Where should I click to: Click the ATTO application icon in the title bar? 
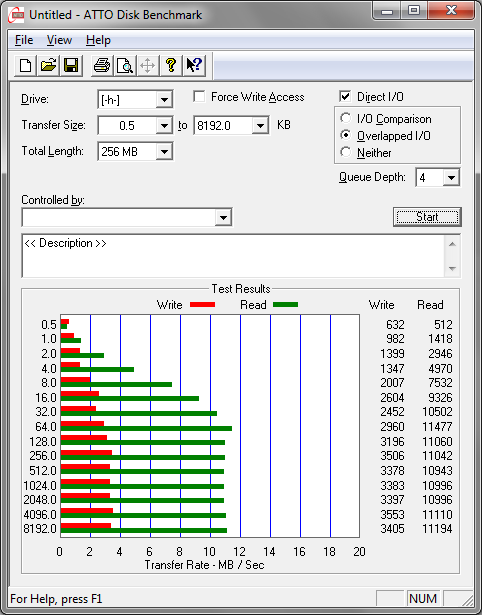point(16,15)
